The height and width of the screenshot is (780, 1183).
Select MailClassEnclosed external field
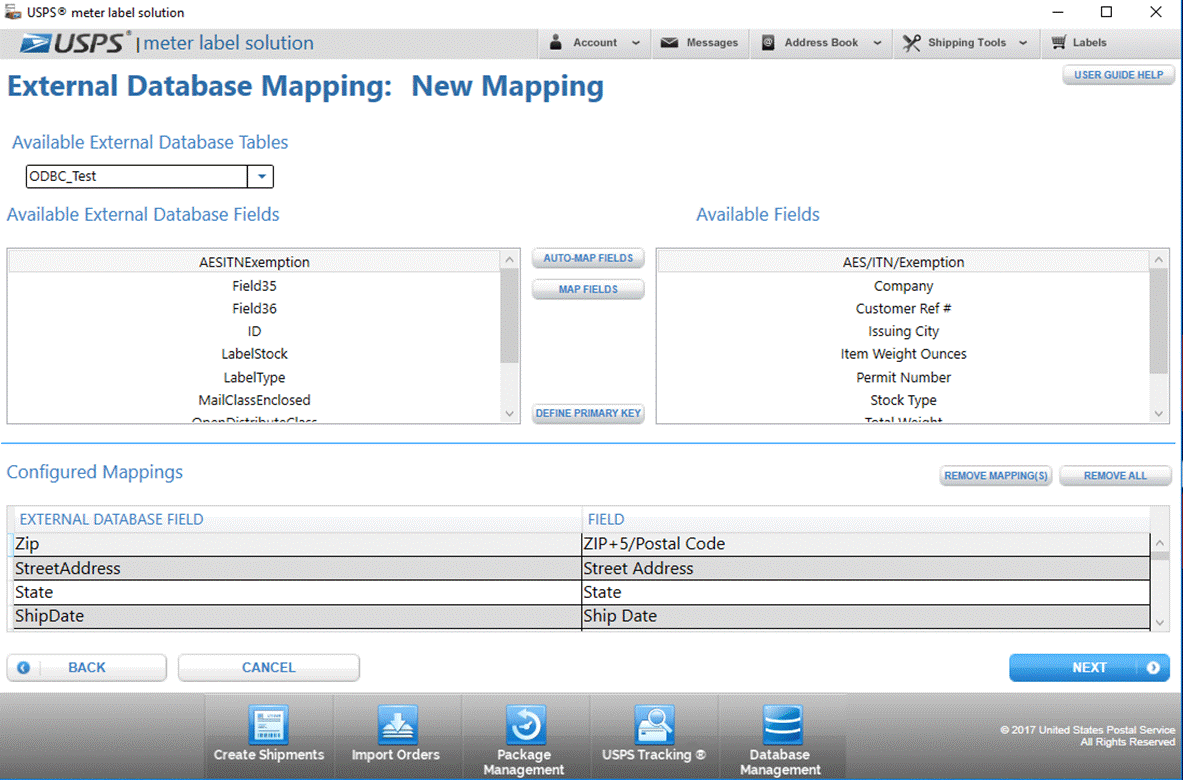click(254, 400)
